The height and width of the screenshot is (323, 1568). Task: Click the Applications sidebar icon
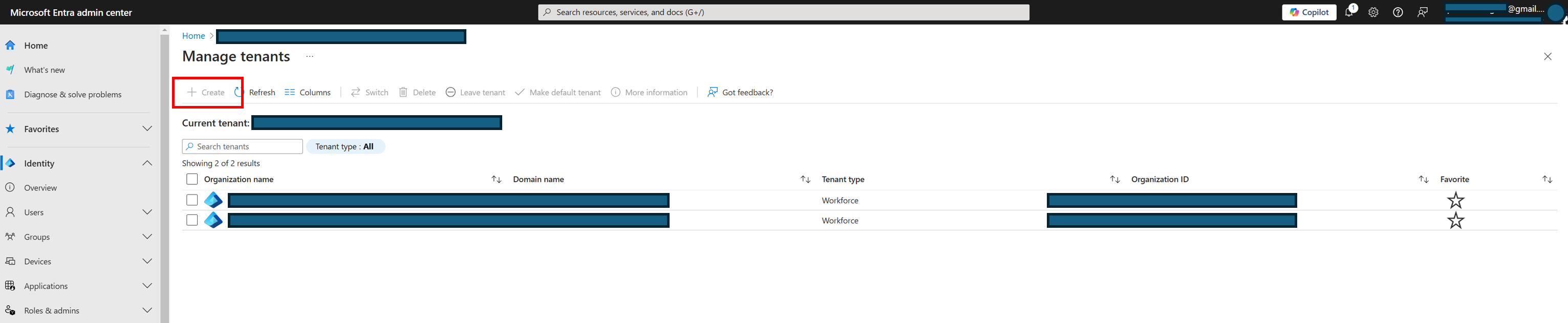[x=10, y=285]
